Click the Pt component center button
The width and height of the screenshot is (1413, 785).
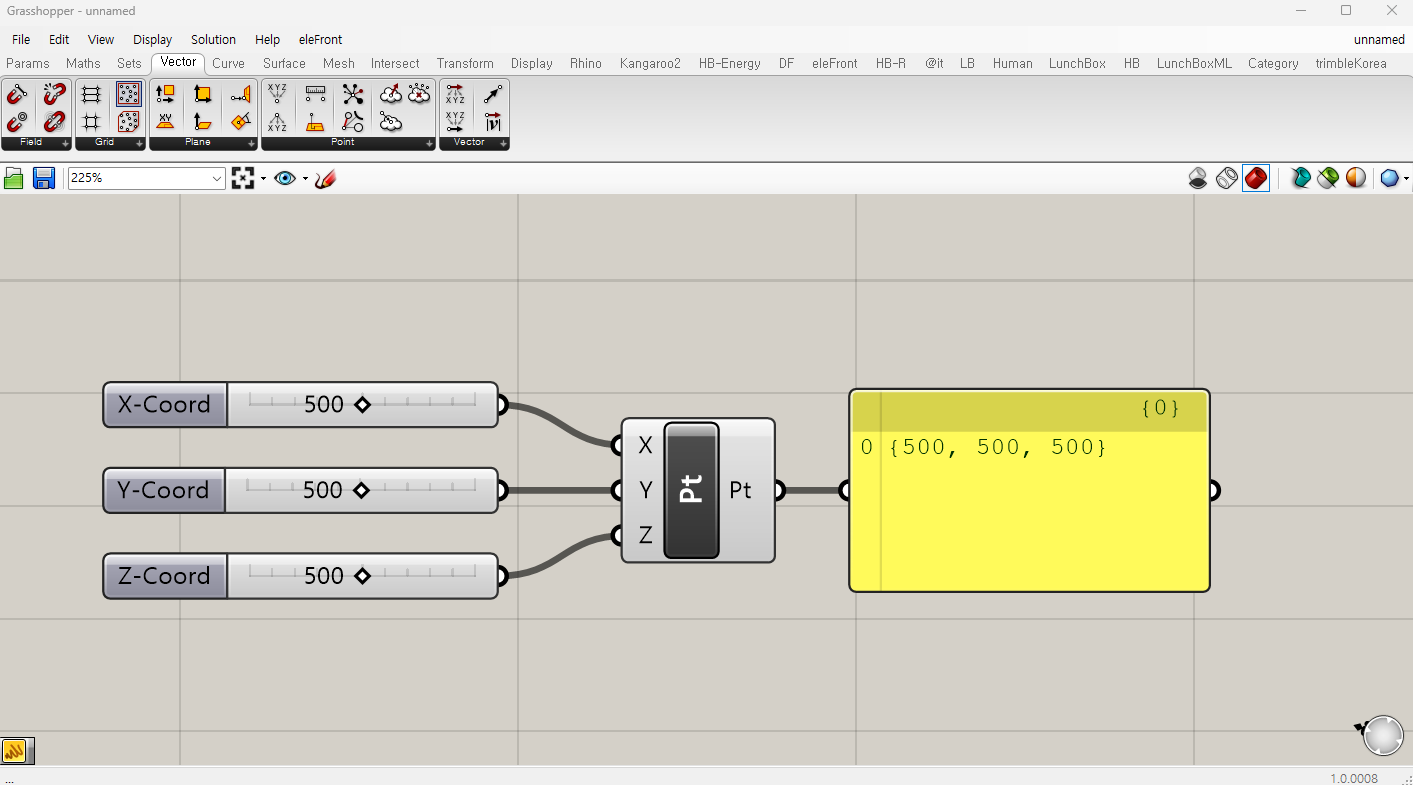[x=691, y=490]
